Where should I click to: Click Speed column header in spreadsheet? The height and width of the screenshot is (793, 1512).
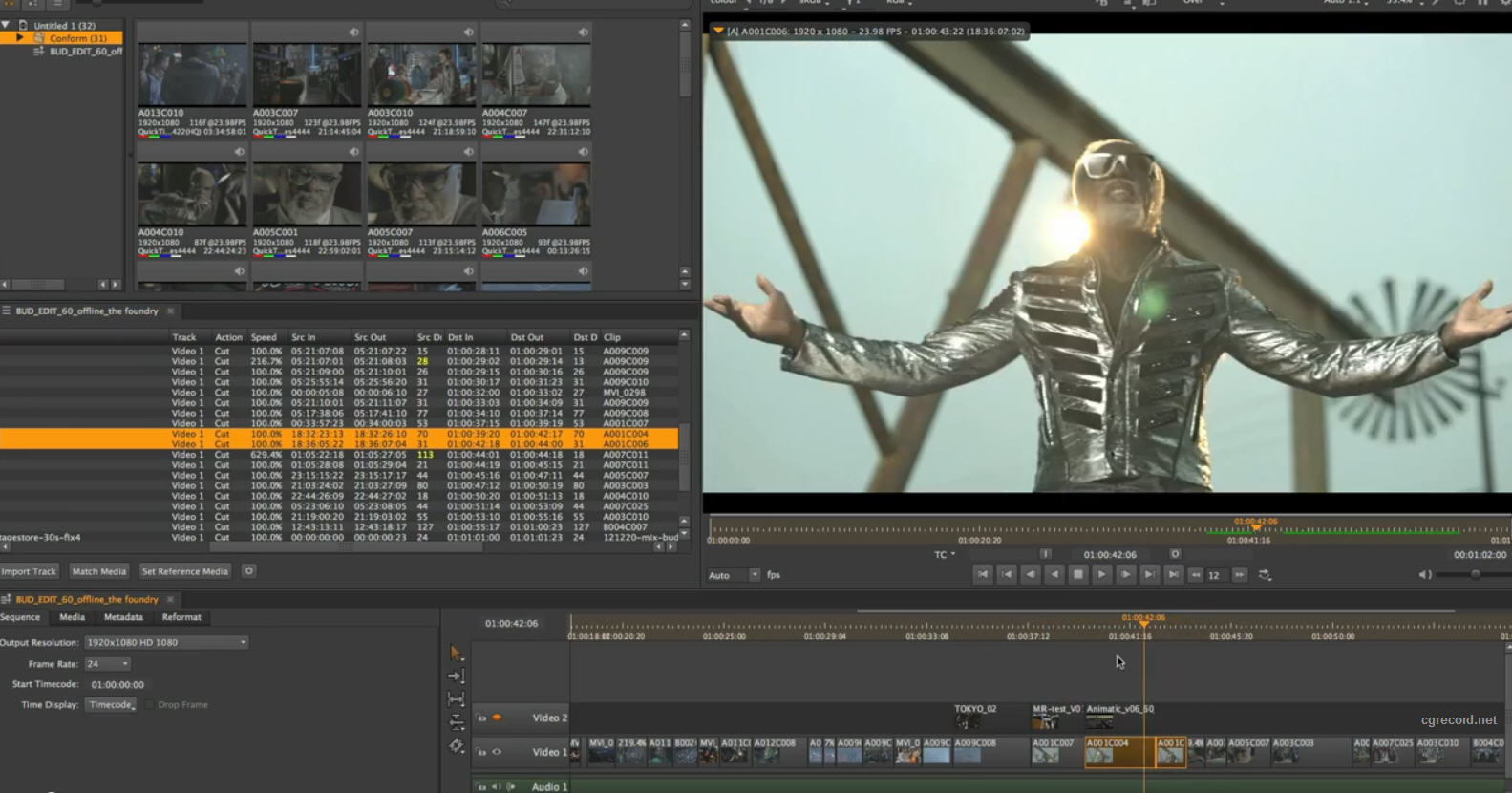264,337
